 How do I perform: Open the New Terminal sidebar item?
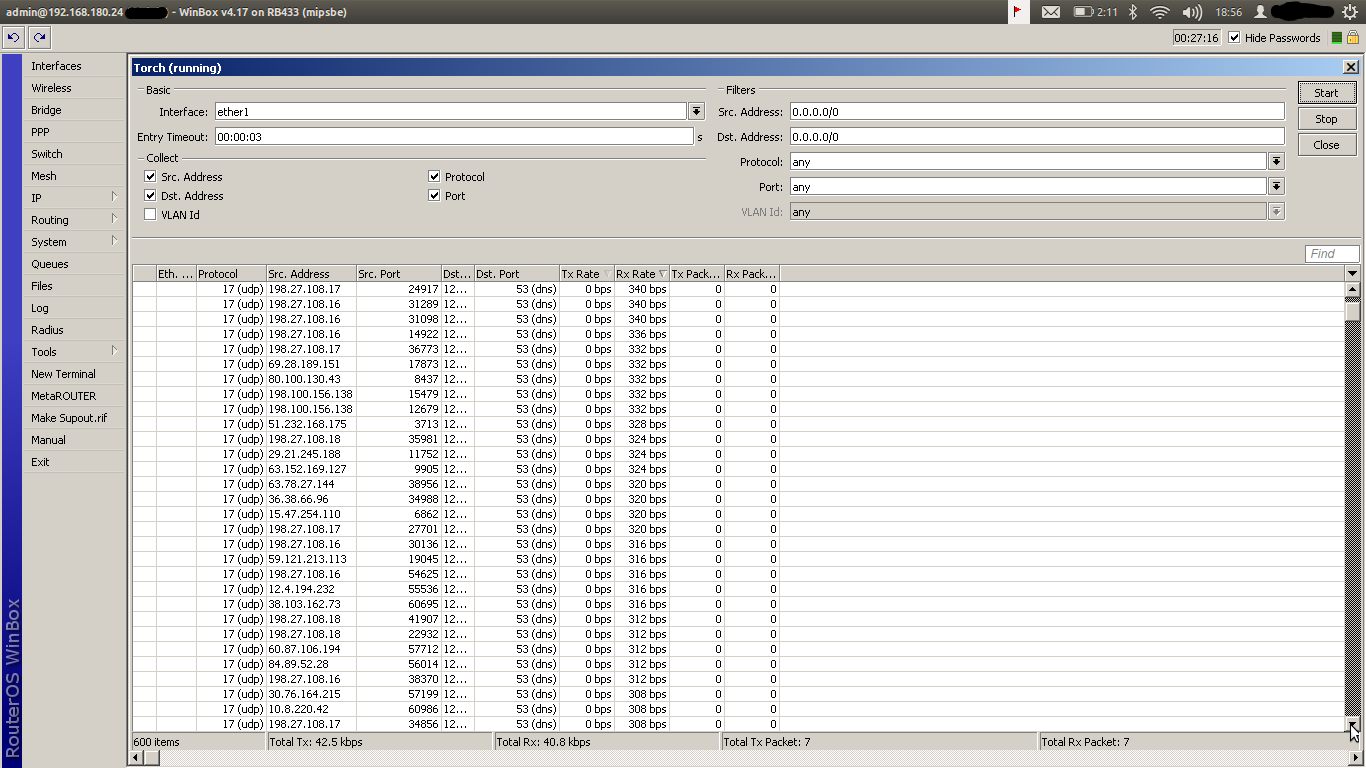(x=63, y=374)
